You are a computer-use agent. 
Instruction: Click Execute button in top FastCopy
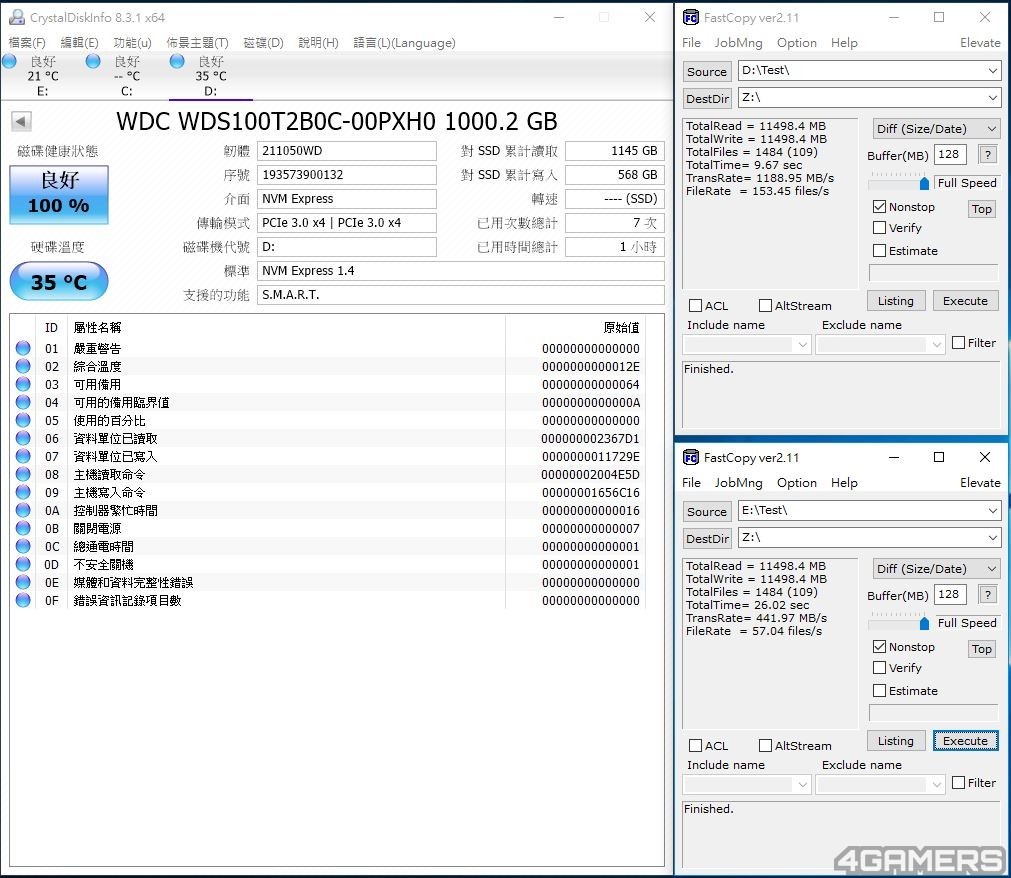pyautogui.click(x=965, y=301)
